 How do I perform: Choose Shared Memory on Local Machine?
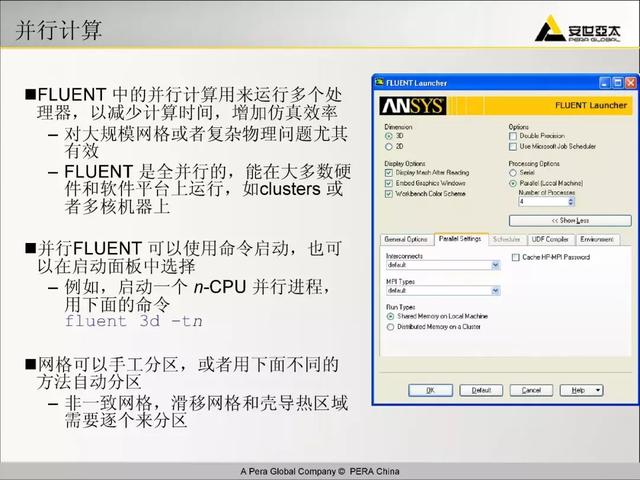390,317
